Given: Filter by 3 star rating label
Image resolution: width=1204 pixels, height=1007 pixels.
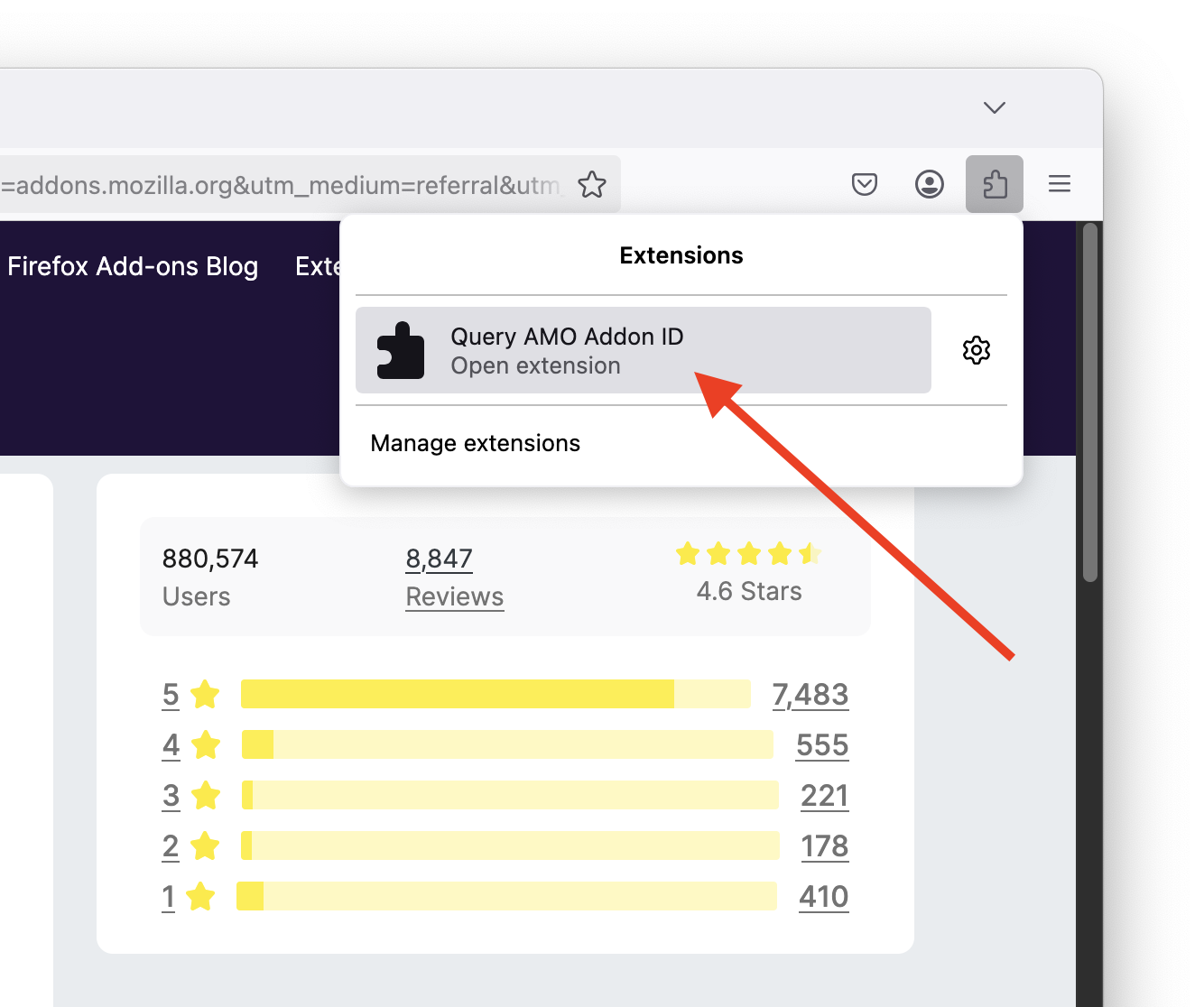Looking at the screenshot, I should [x=171, y=796].
